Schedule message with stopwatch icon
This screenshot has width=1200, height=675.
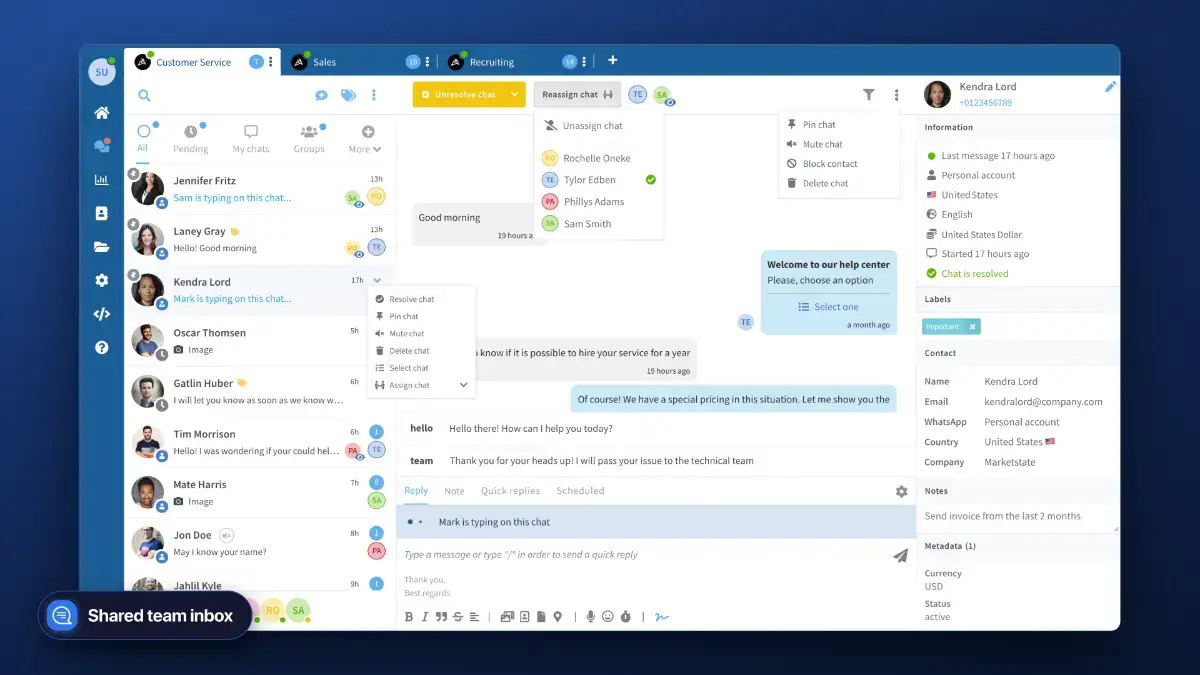pyautogui.click(x=626, y=617)
